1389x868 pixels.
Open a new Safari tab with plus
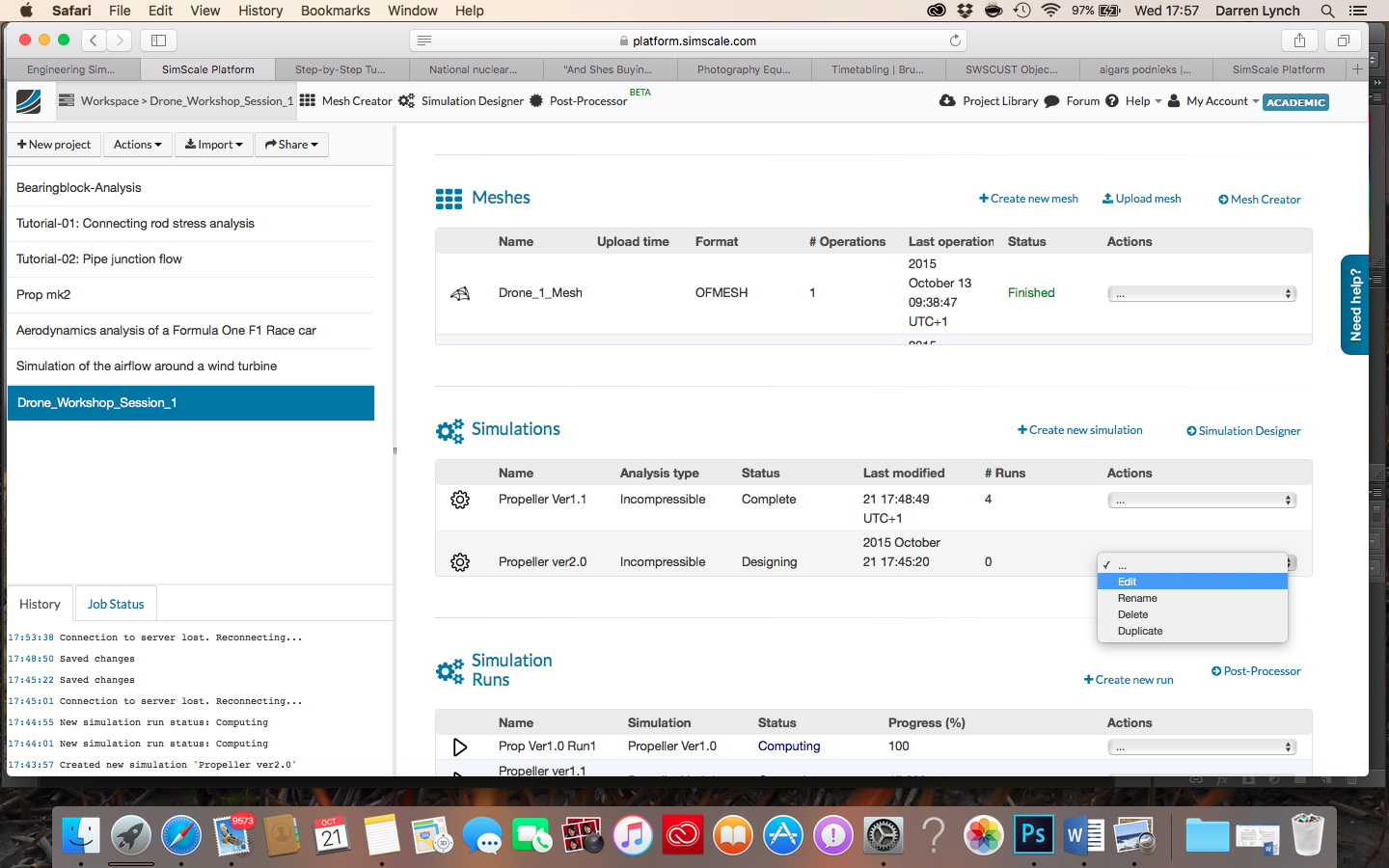pos(1357,69)
